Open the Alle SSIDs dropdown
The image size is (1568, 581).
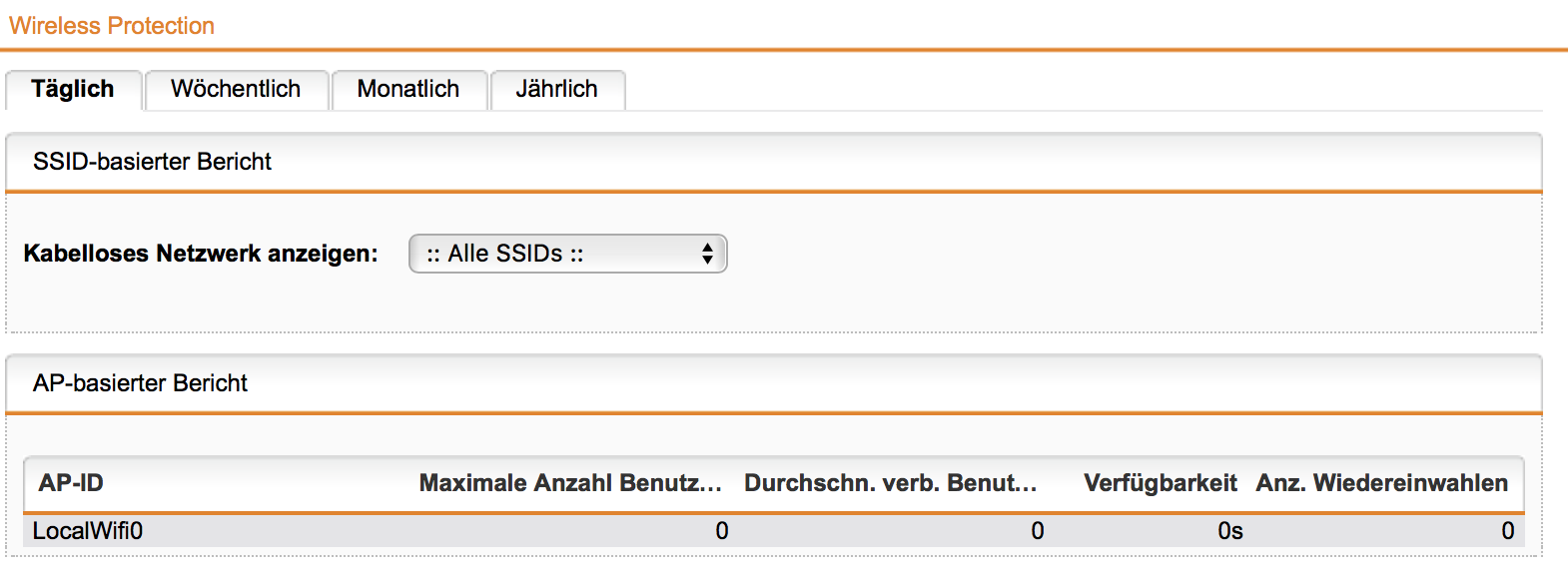(567, 254)
